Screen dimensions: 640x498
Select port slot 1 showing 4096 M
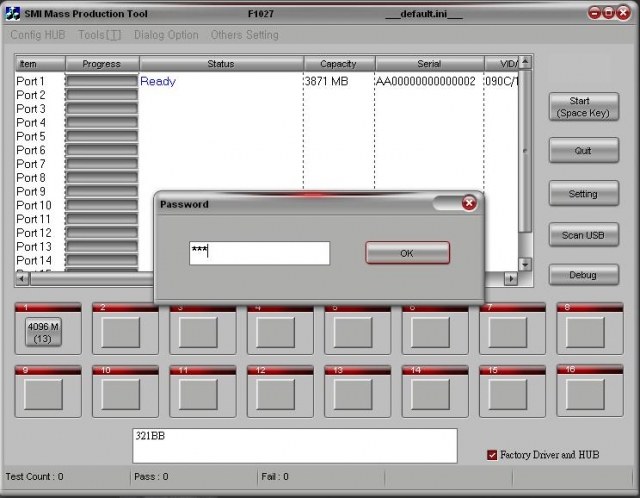click(43, 332)
